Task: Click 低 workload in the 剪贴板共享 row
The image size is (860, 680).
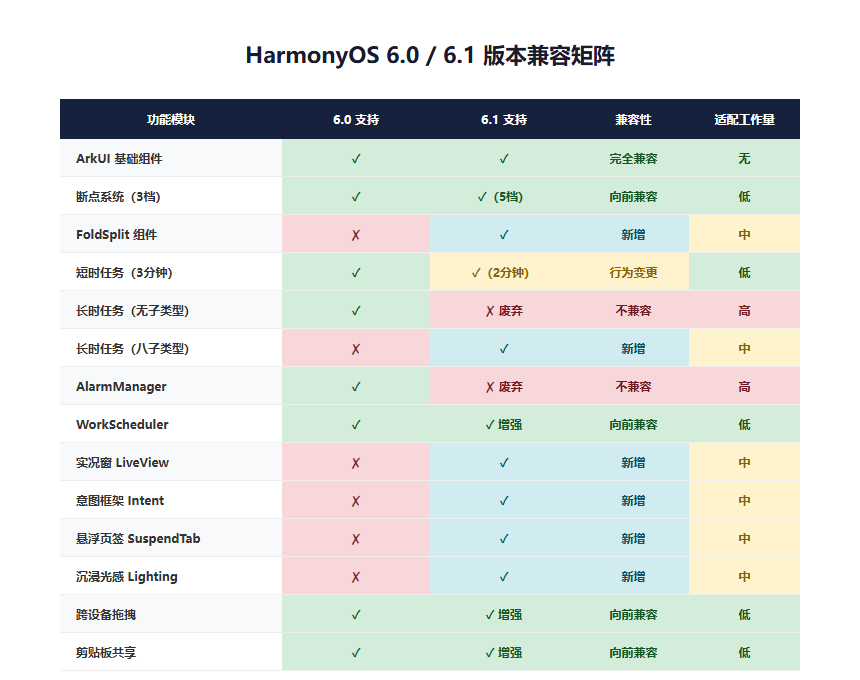Action: pos(744,652)
